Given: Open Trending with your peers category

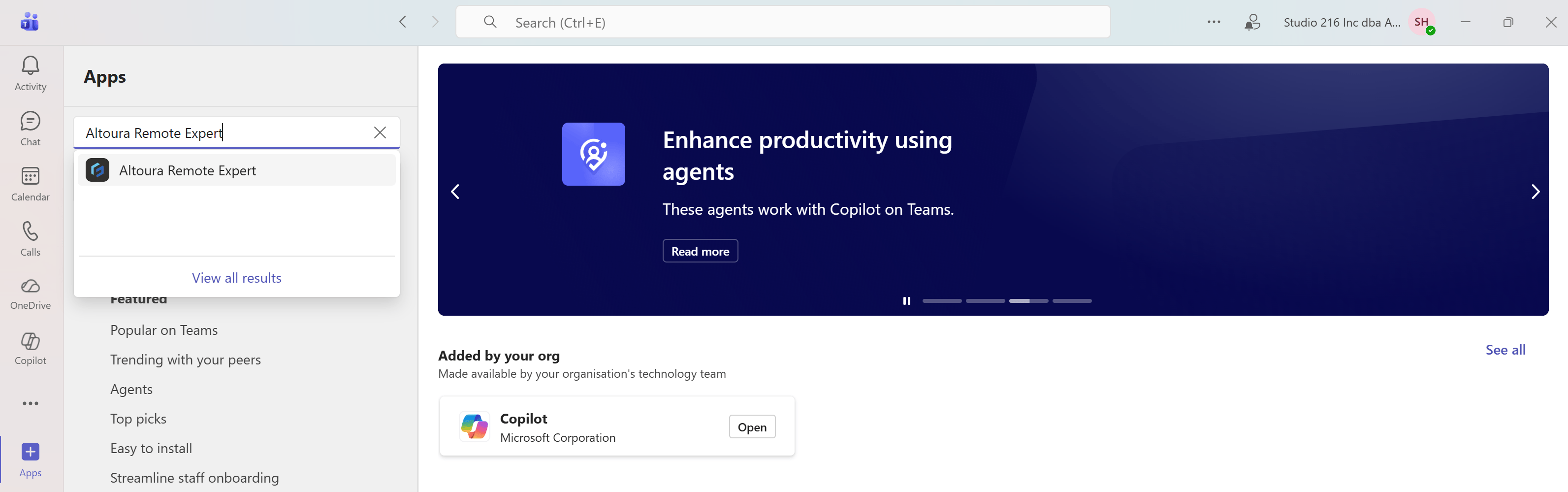Looking at the screenshot, I should click(x=185, y=359).
